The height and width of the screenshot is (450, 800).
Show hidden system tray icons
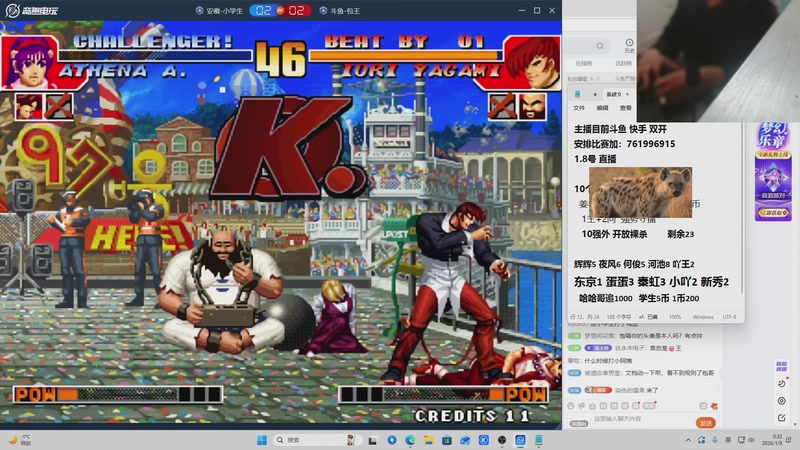688,440
